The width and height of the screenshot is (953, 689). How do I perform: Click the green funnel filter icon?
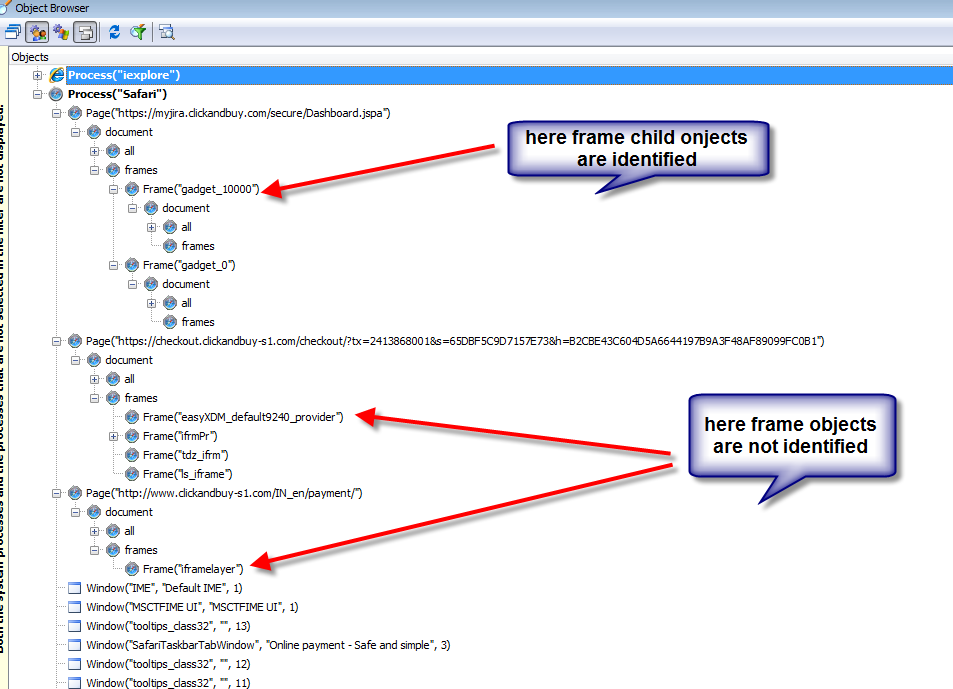(138, 32)
